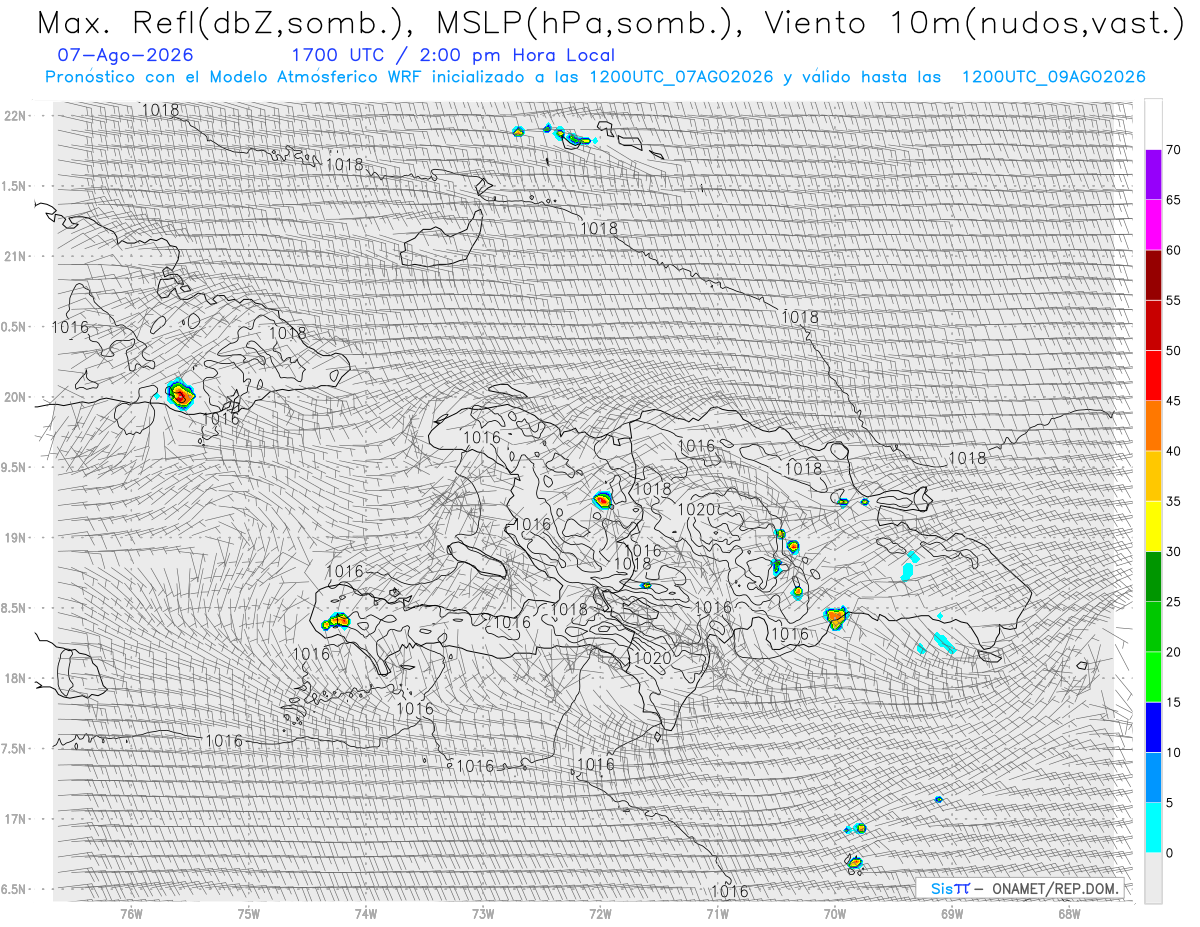Click the '17N' latitude axis label
The image size is (1200, 927).
(16, 819)
